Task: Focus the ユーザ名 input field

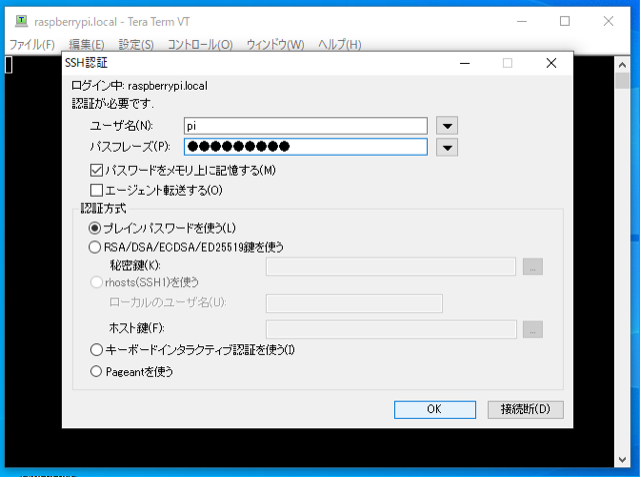Action: 306,126
